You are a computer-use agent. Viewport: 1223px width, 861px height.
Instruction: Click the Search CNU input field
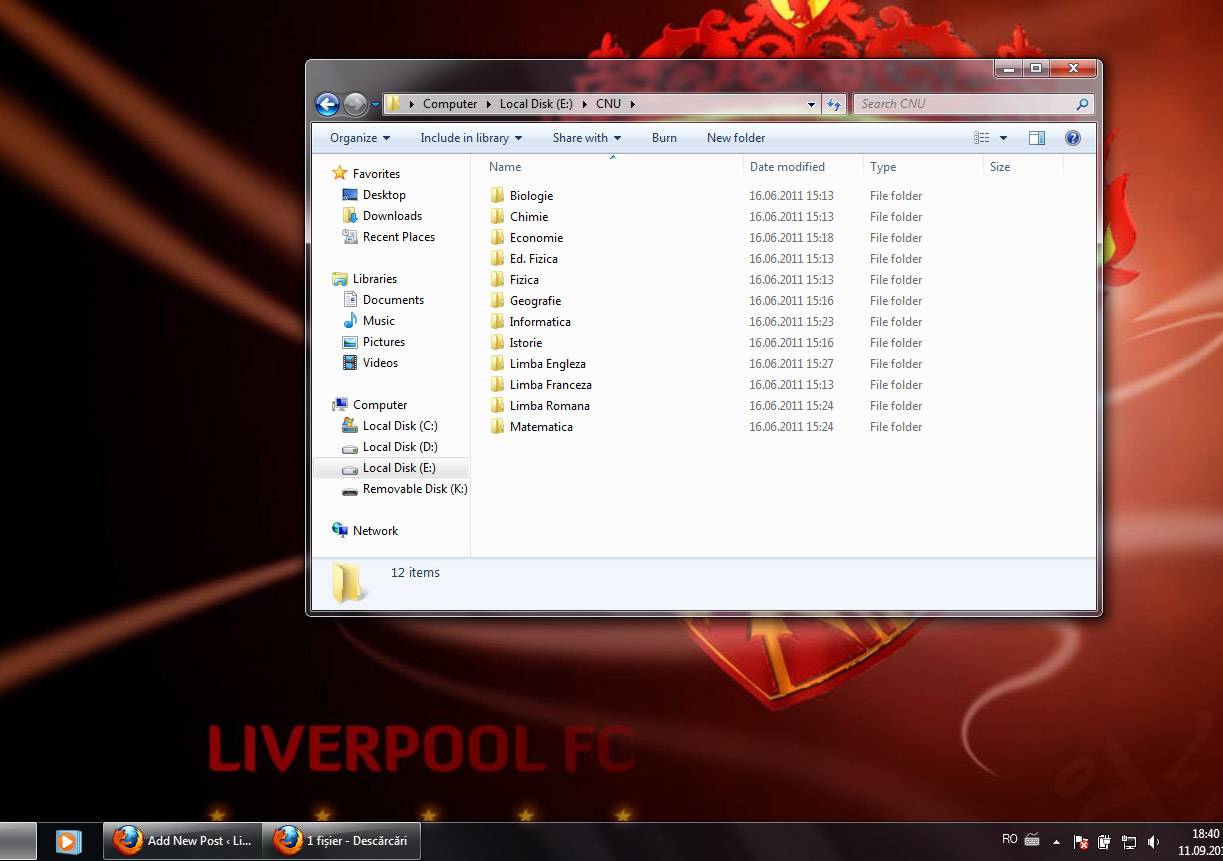[960, 104]
